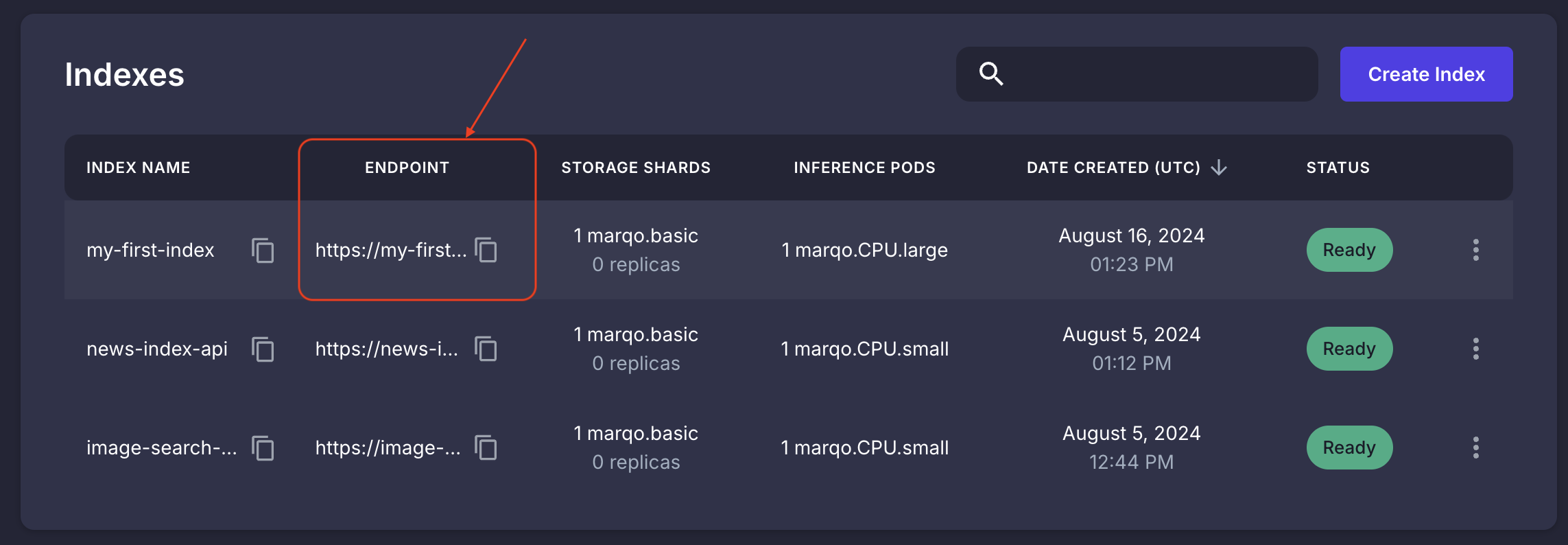Sort by the Index Name column header

(x=138, y=167)
